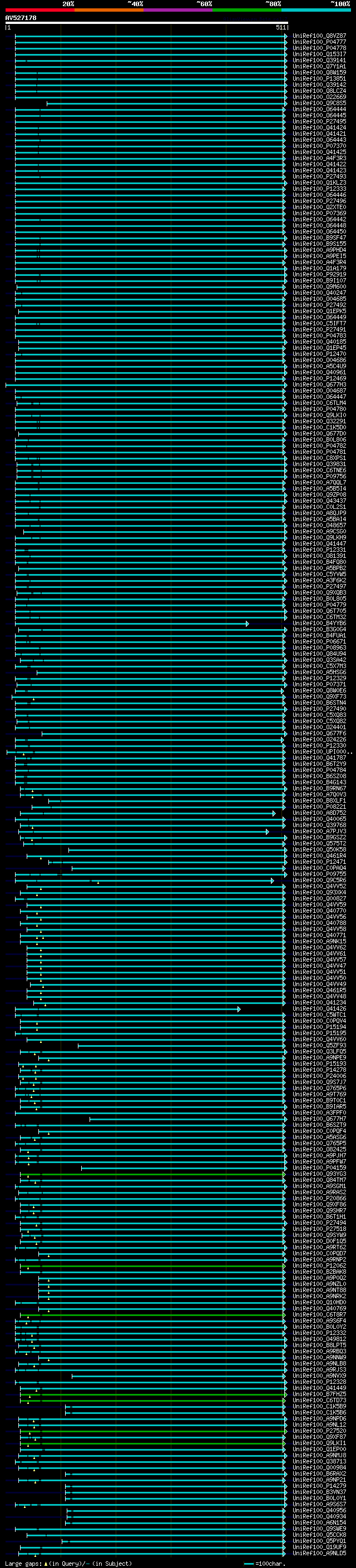Select the UniRef100_P12333 label
This screenshot has width=356, height=1568.
[x=319, y=189]
